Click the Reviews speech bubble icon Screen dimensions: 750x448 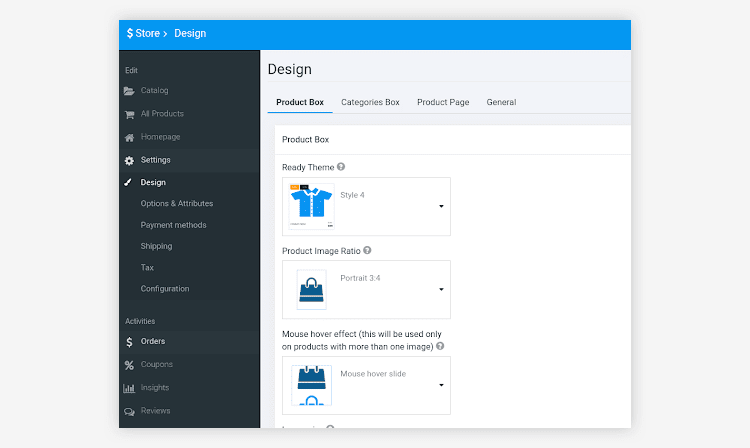point(129,411)
